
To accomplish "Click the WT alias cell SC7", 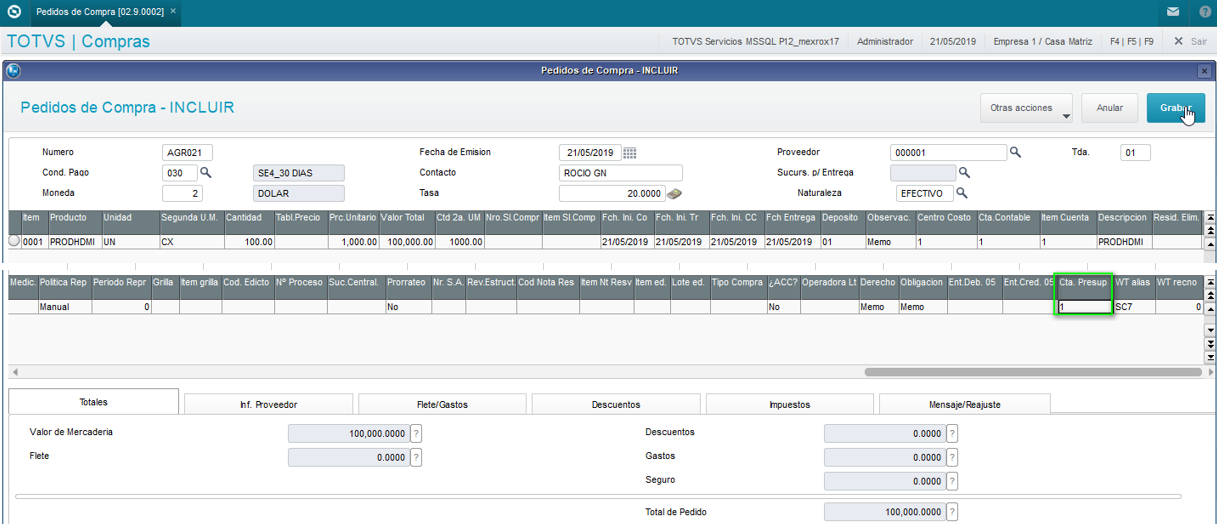I will 1134,307.
